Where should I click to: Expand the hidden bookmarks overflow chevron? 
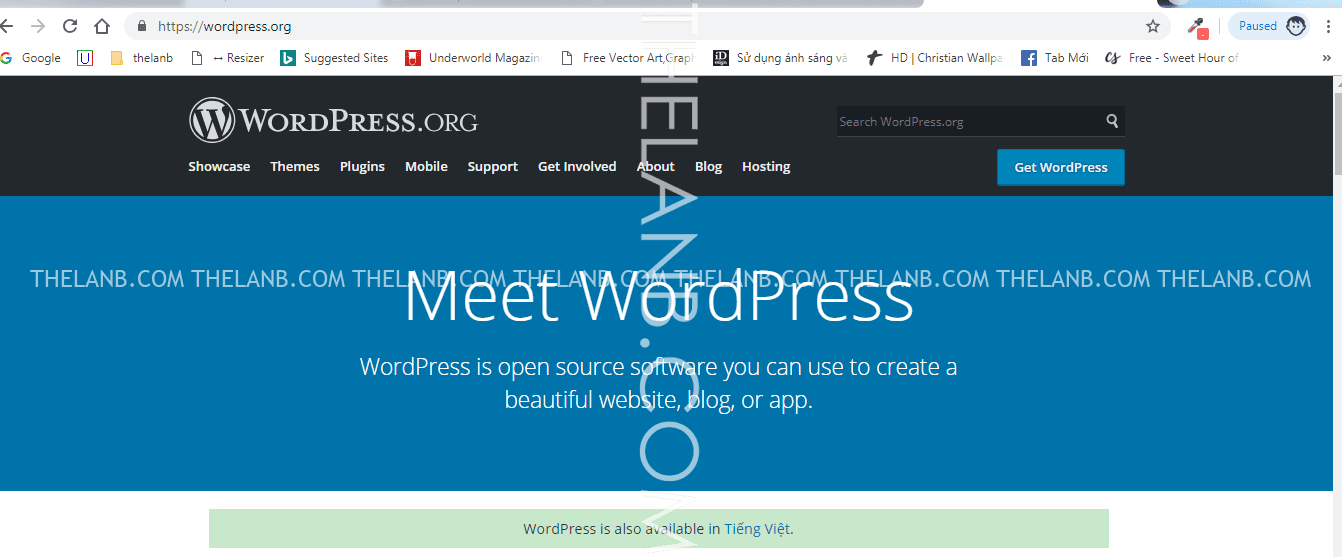point(1327,58)
